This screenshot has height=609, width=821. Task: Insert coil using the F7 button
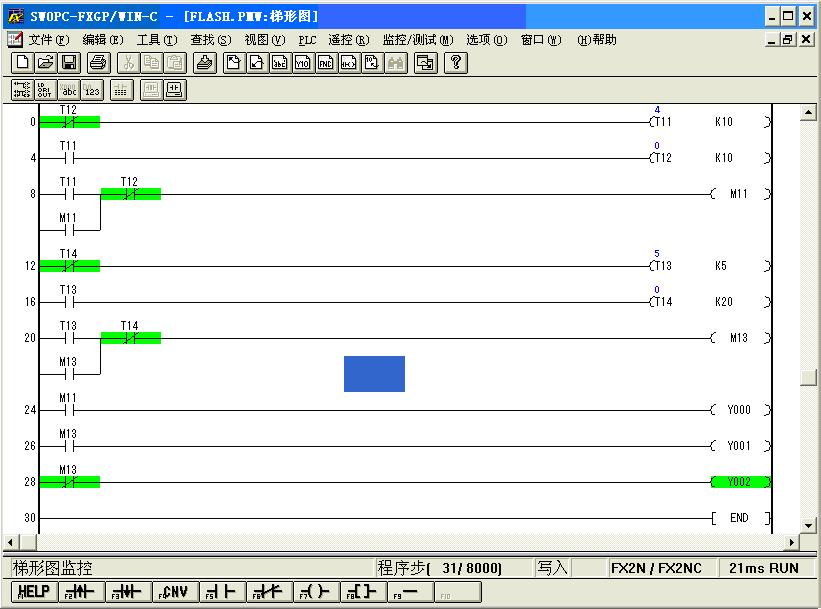click(317, 591)
